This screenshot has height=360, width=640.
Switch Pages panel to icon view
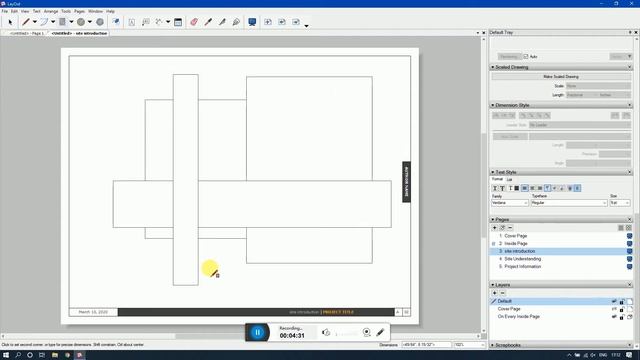tap(629, 228)
